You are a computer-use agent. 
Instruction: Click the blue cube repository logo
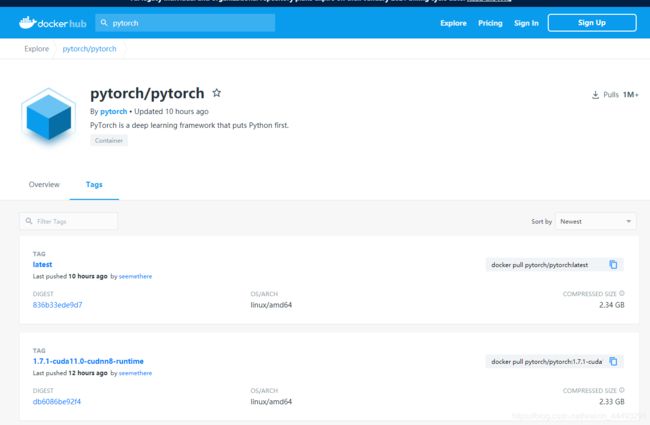[49, 117]
